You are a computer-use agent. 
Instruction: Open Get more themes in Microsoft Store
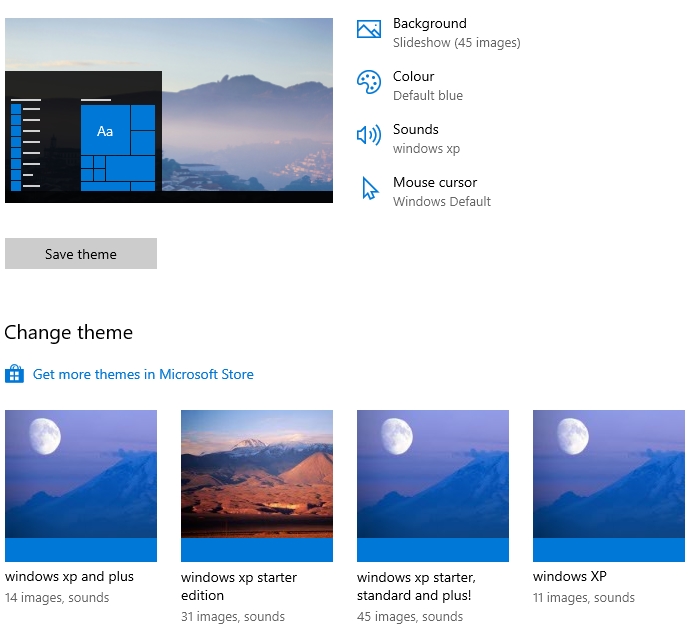click(x=143, y=374)
